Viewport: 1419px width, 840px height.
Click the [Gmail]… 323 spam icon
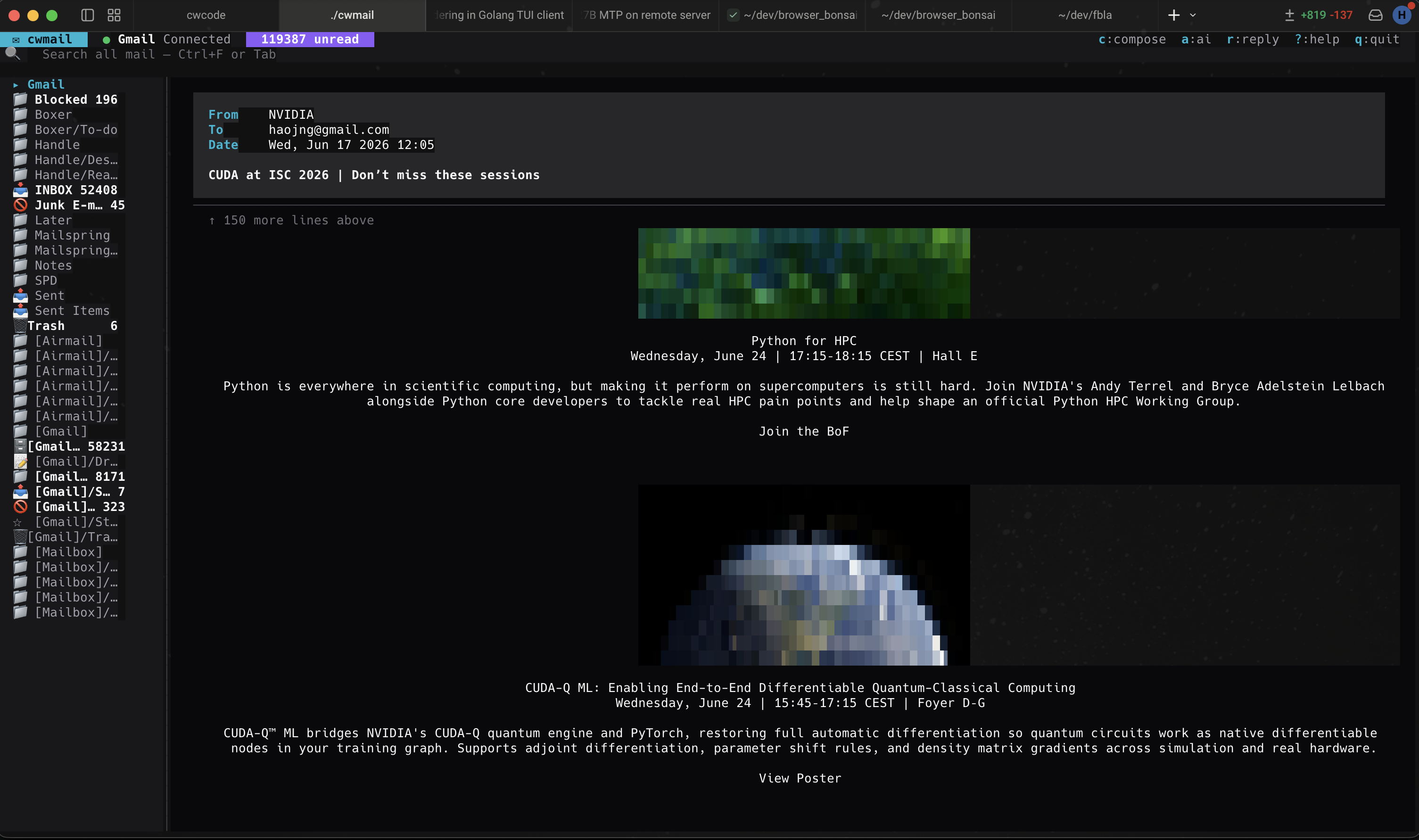pos(20,507)
